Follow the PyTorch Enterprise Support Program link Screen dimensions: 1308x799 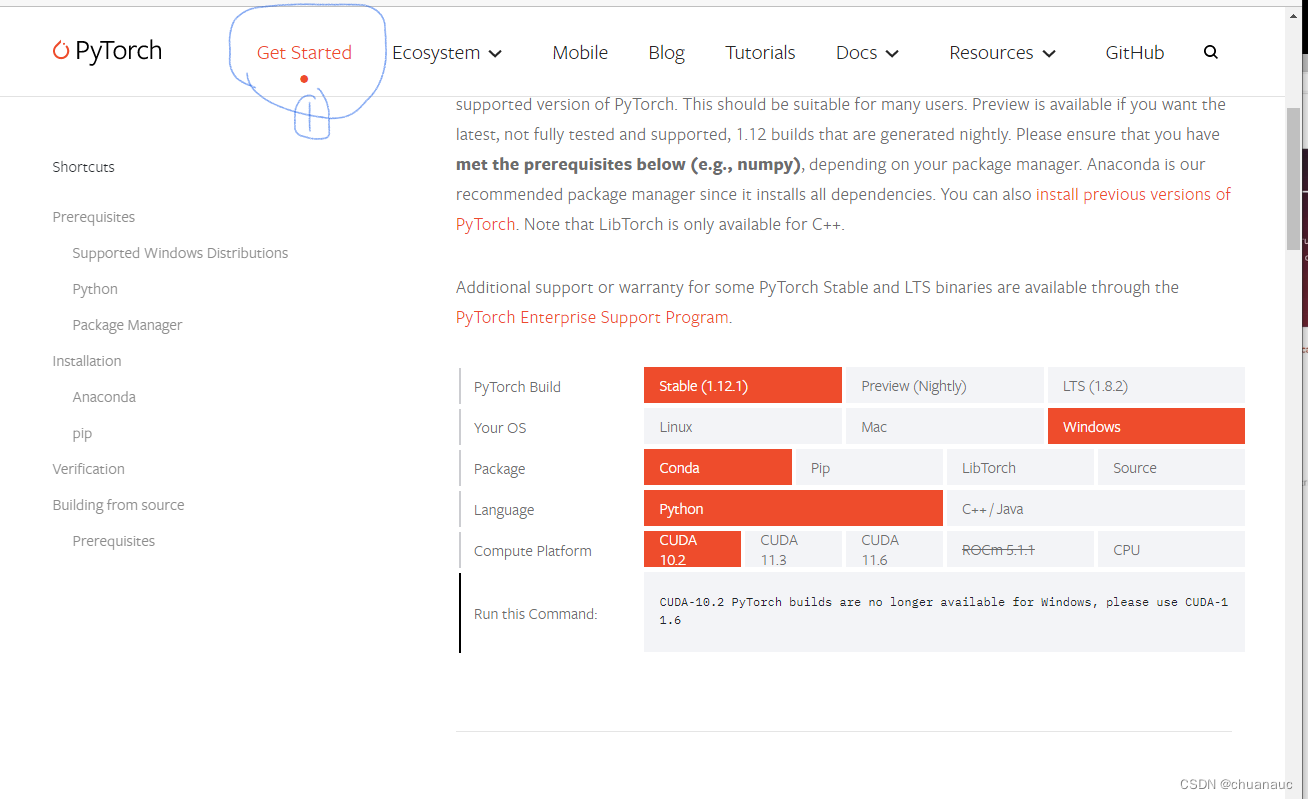pos(592,317)
